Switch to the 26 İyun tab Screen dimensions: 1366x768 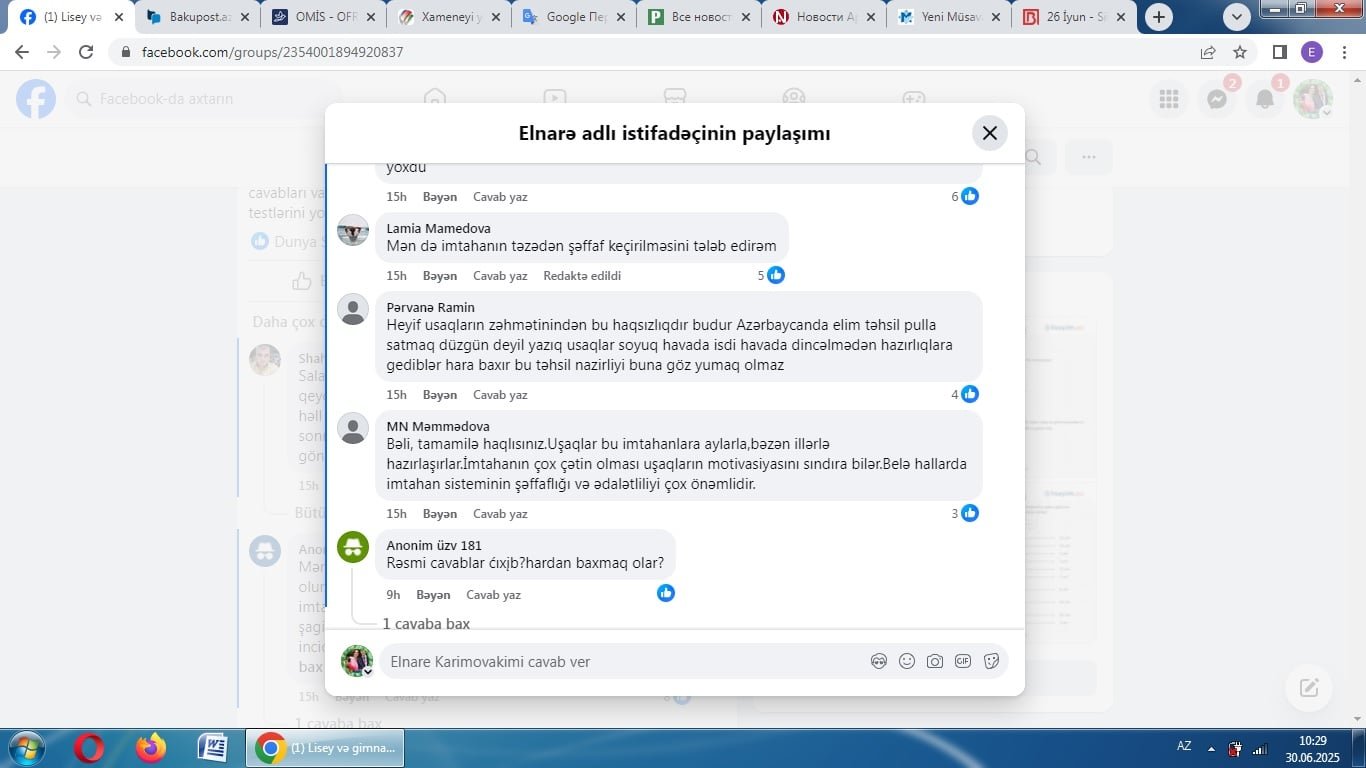[x=1074, y=17]
